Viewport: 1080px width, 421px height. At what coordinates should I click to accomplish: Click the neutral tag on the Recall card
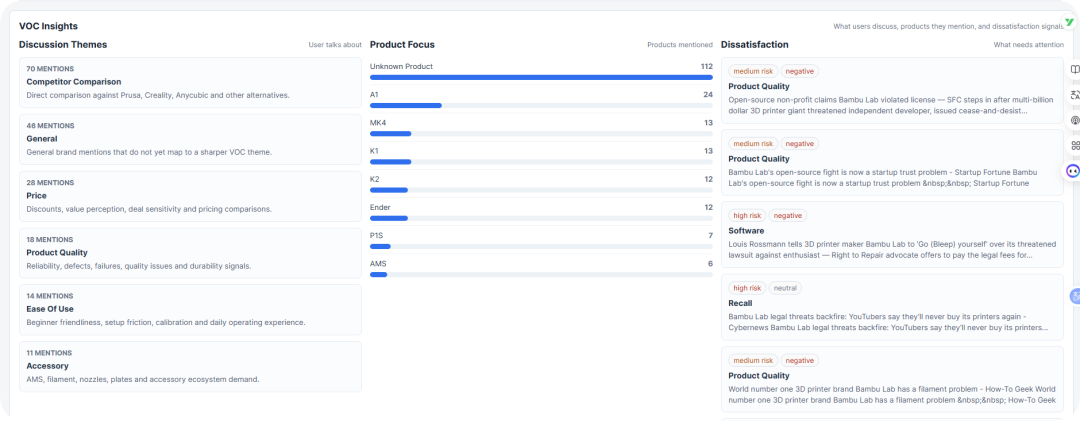click(785, 288)
